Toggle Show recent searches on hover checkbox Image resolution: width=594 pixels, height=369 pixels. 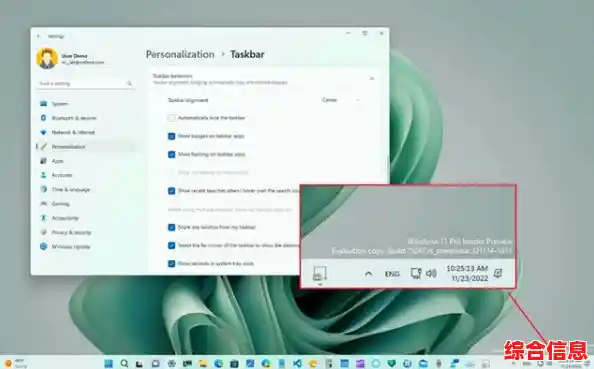171,191
